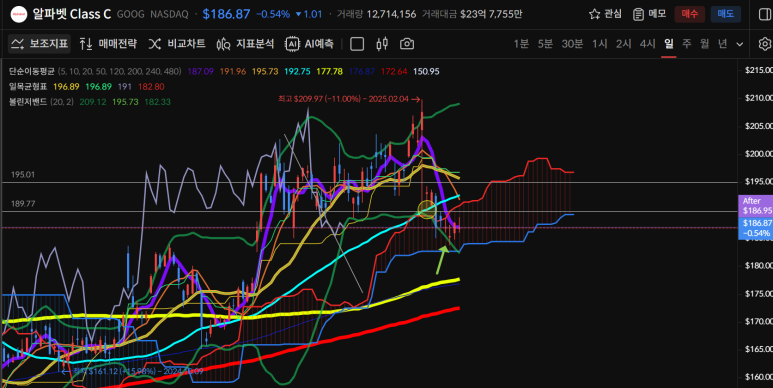Image resolution: width=773 pixels, height=388 pixels.
Task: Open 비교차트 compare chart tool
Action: click(177, 44)
